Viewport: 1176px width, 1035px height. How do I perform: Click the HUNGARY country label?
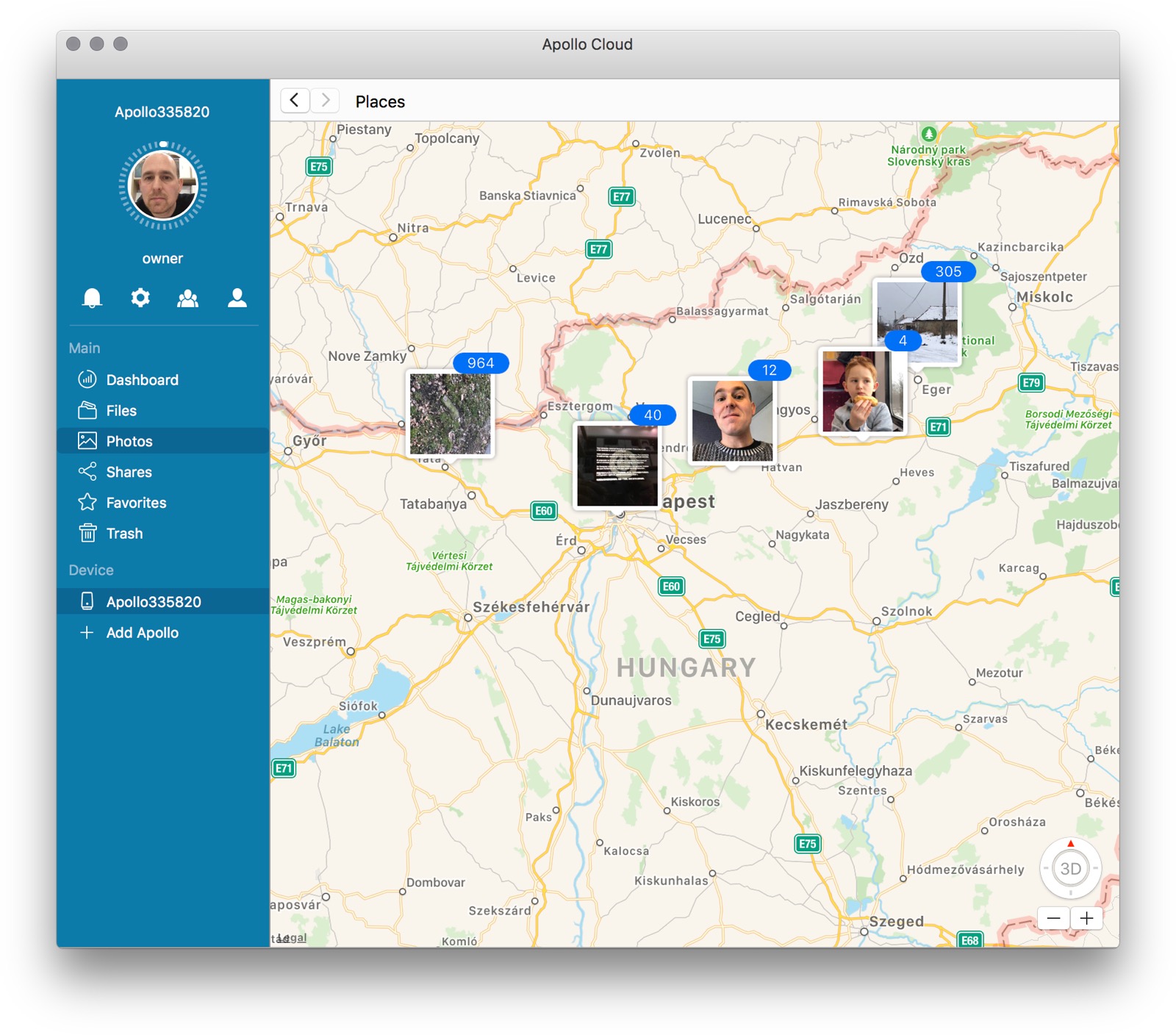pyautogui.click(x=686, y=667)
